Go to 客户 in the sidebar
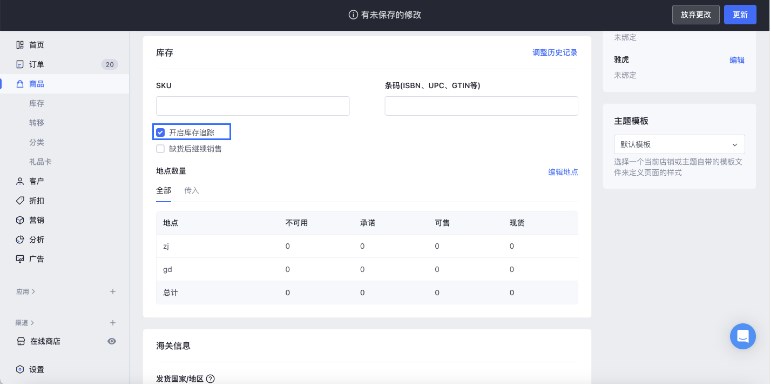Viewport: 771px width, 384px height. (x=37, y=181)
